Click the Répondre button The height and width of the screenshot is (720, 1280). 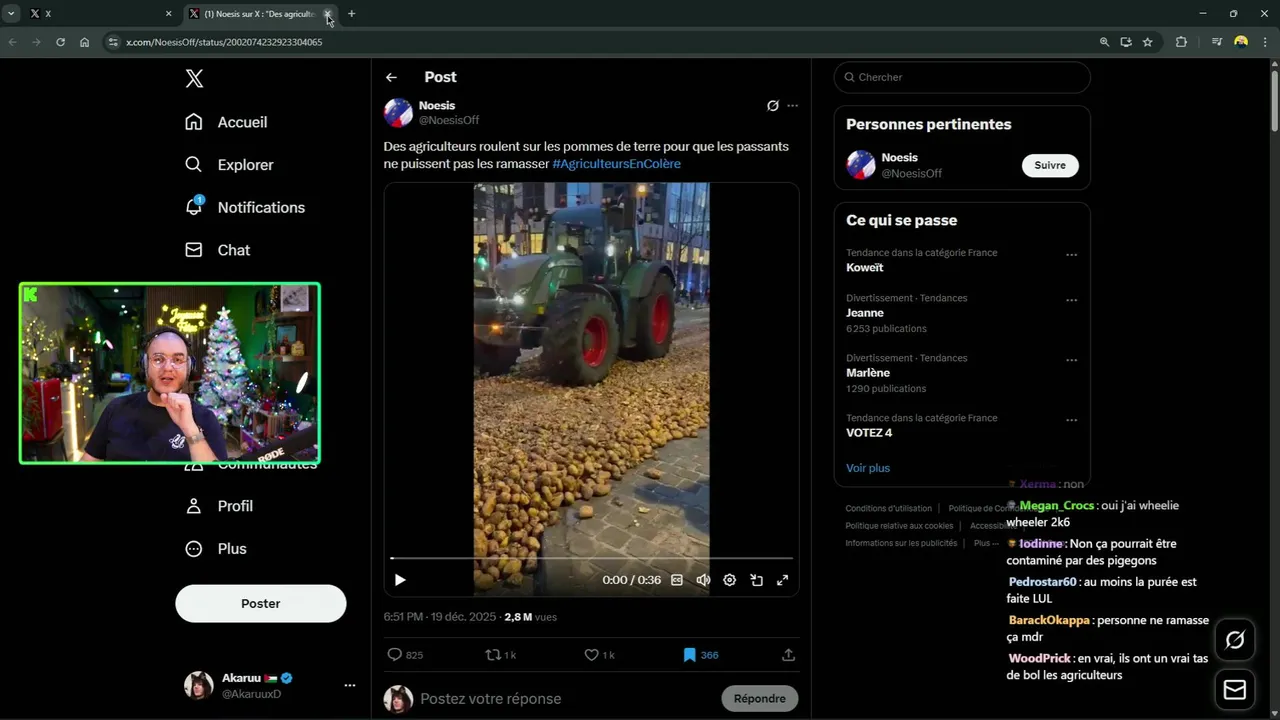point(760,698)
